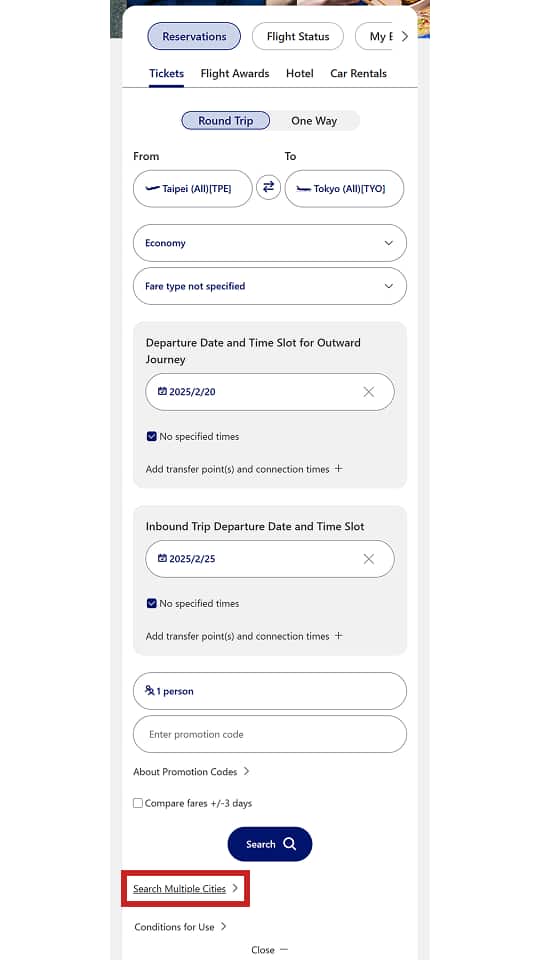Click the chevron beside Conditions for Use

tap(223, 926)
